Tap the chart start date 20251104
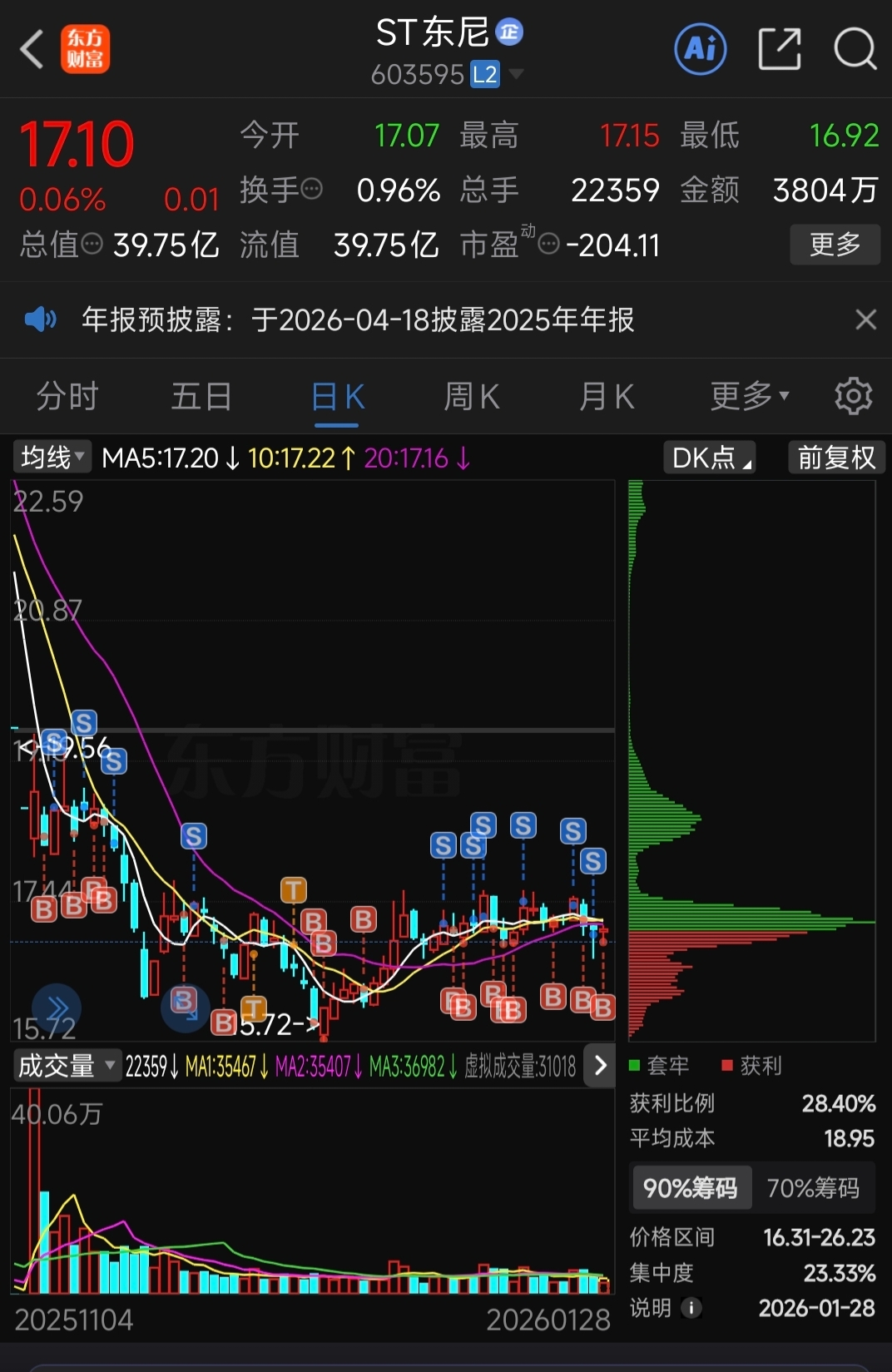 point(74,1320)
